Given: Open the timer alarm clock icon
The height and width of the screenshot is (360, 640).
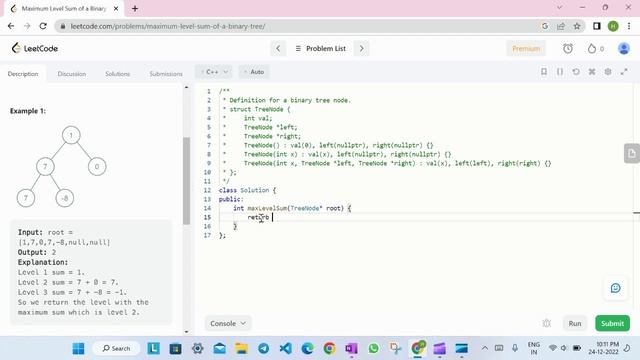Looking at the screenshot, I should (x=568, y=49).
